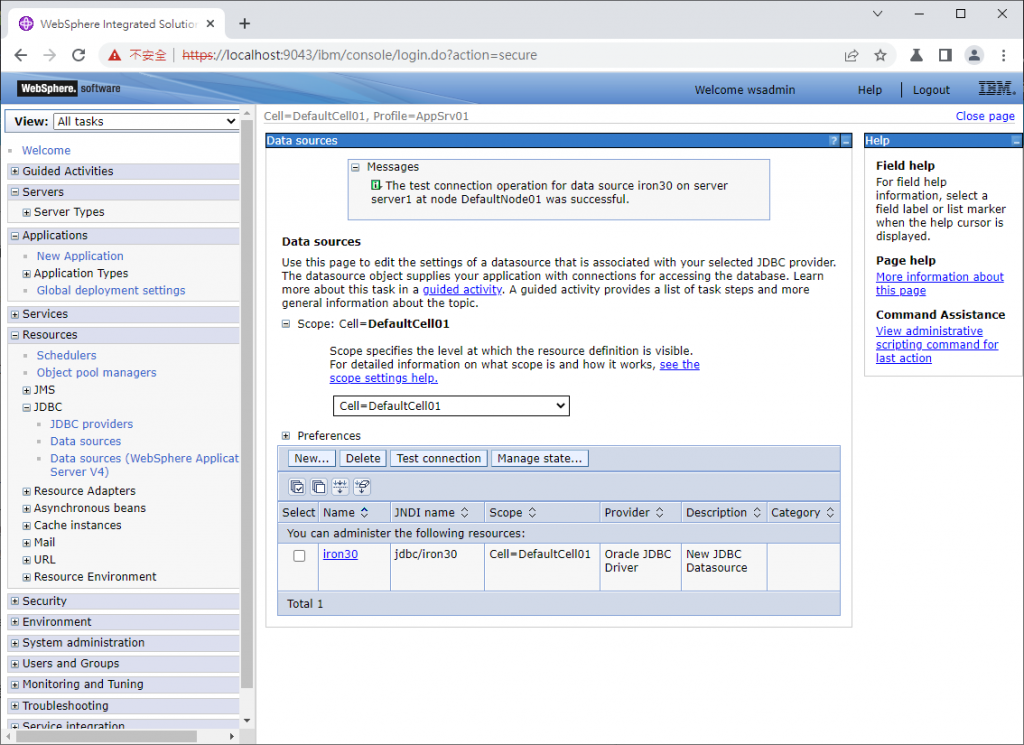This screenshot has width=1024, height=745.
Task: Click the Manage state... button
Action: point(539,458)
